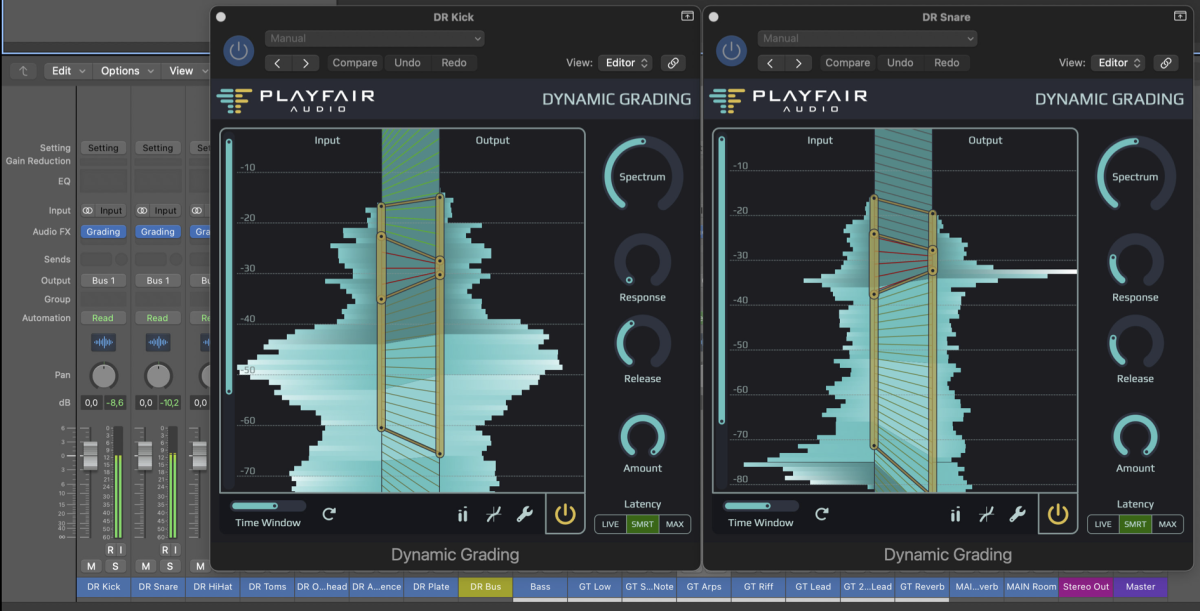Click the Release knob in DR Kick
The width and height of the screenshot is (1200, 611).
pos(642,342)
